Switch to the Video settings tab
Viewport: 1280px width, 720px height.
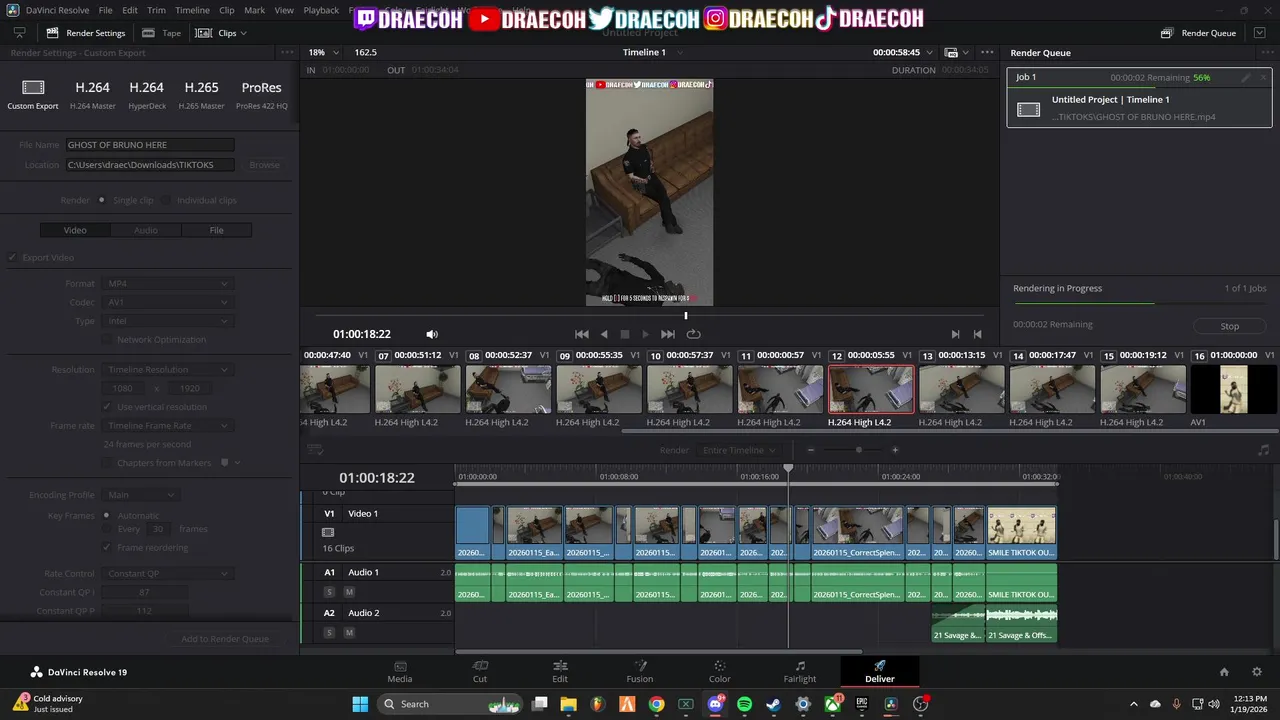pos(75,230)
